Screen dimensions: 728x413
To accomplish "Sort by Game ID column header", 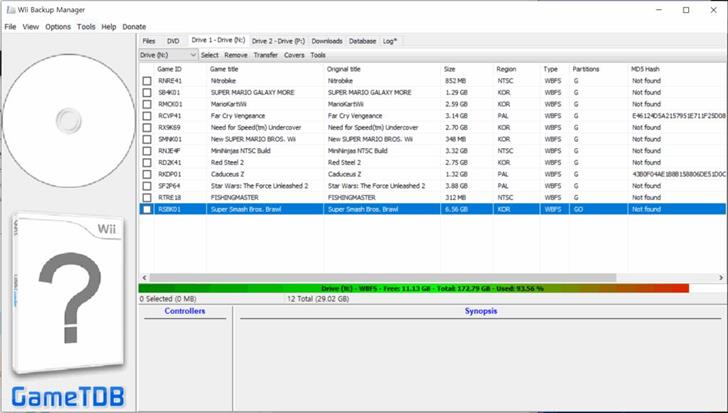I will coord(180,69).
